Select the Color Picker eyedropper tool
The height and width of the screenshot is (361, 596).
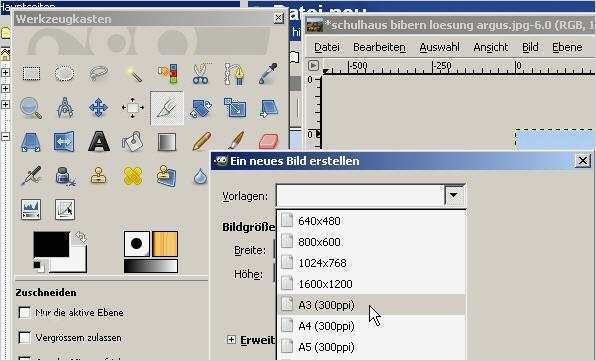coord(268,74)
